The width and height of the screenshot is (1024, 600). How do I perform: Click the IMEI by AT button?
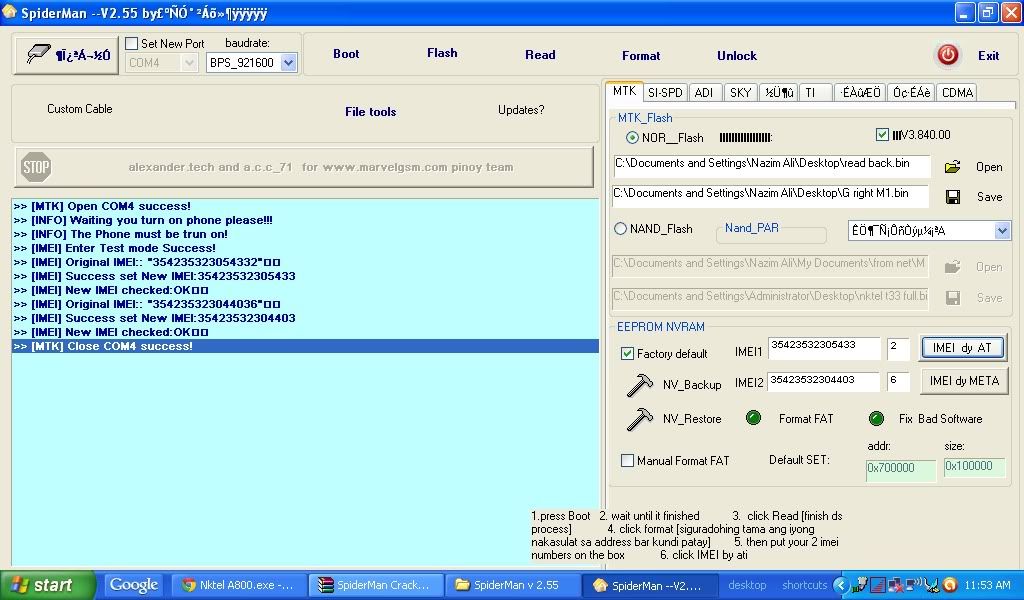click(963, 348)
